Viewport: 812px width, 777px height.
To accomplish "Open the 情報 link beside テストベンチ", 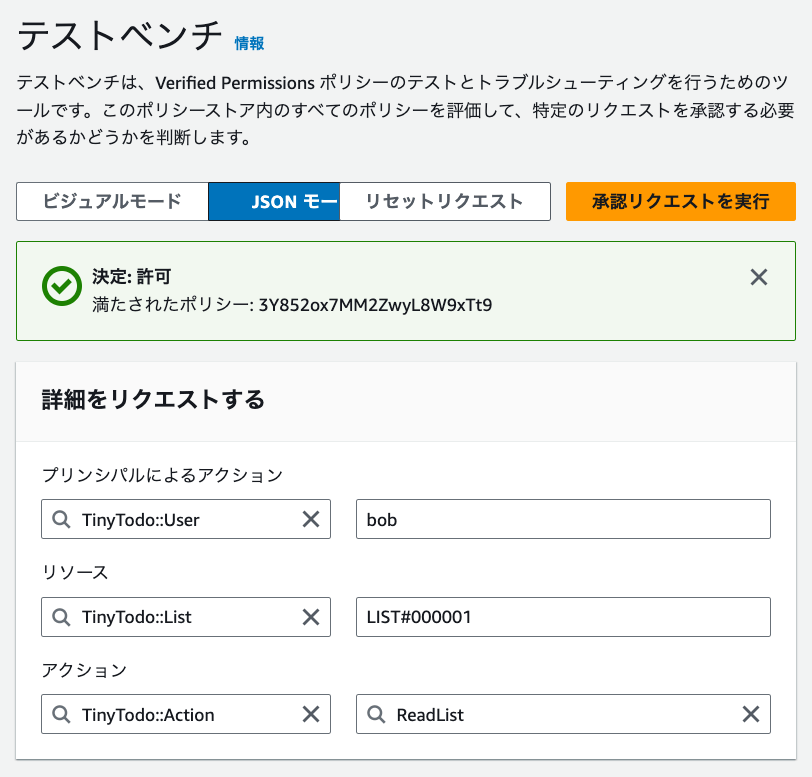I will click(x=249, y=43).
